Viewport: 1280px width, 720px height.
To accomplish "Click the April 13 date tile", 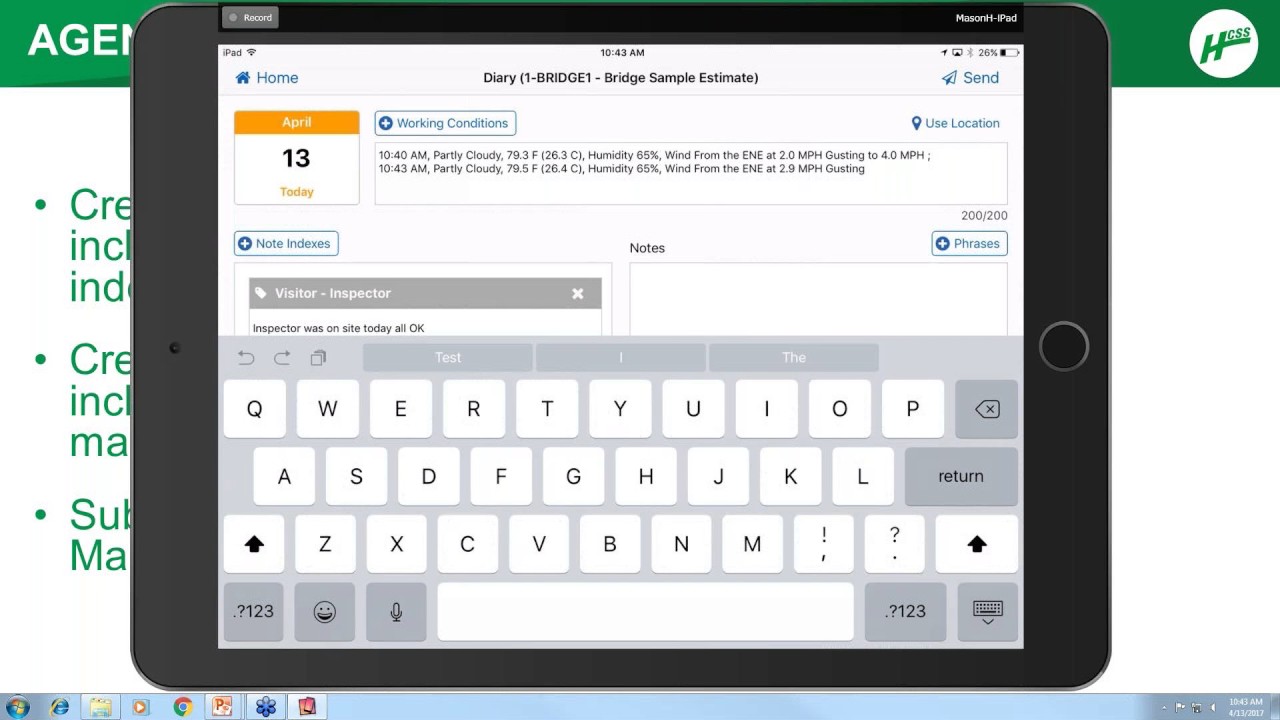I will point(296,157).
